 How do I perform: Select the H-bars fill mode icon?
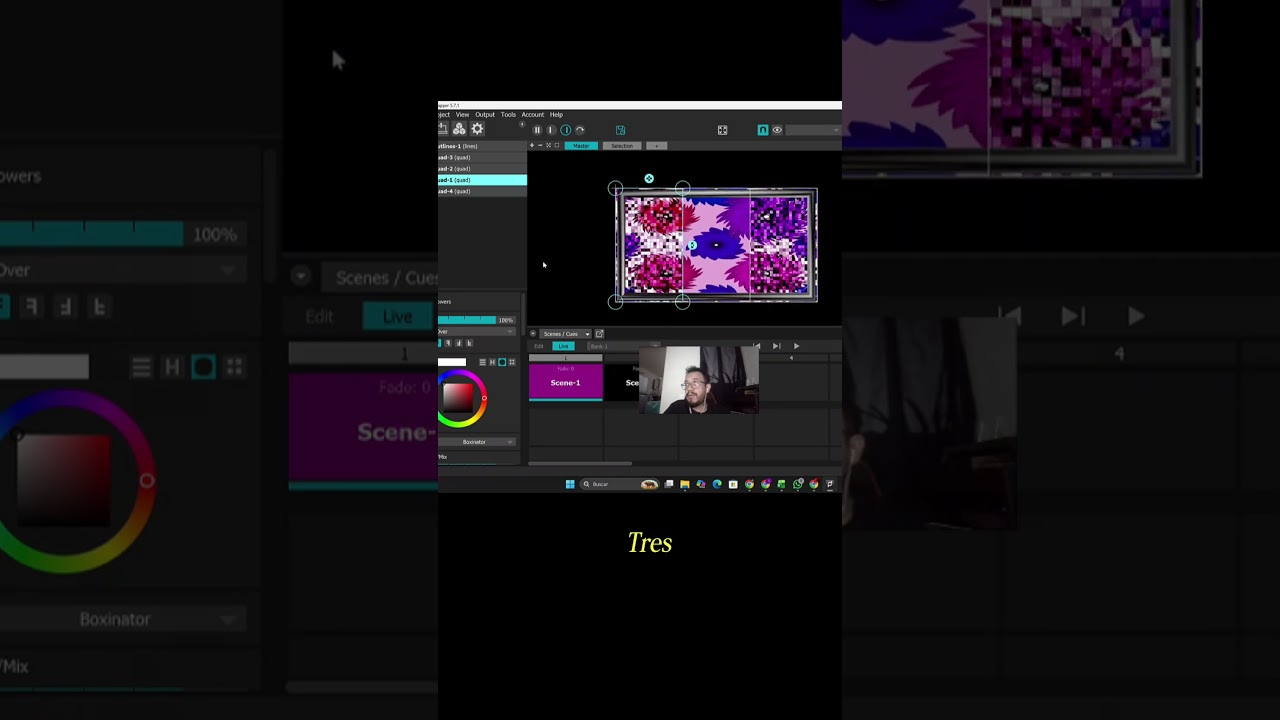pos(492,362)
